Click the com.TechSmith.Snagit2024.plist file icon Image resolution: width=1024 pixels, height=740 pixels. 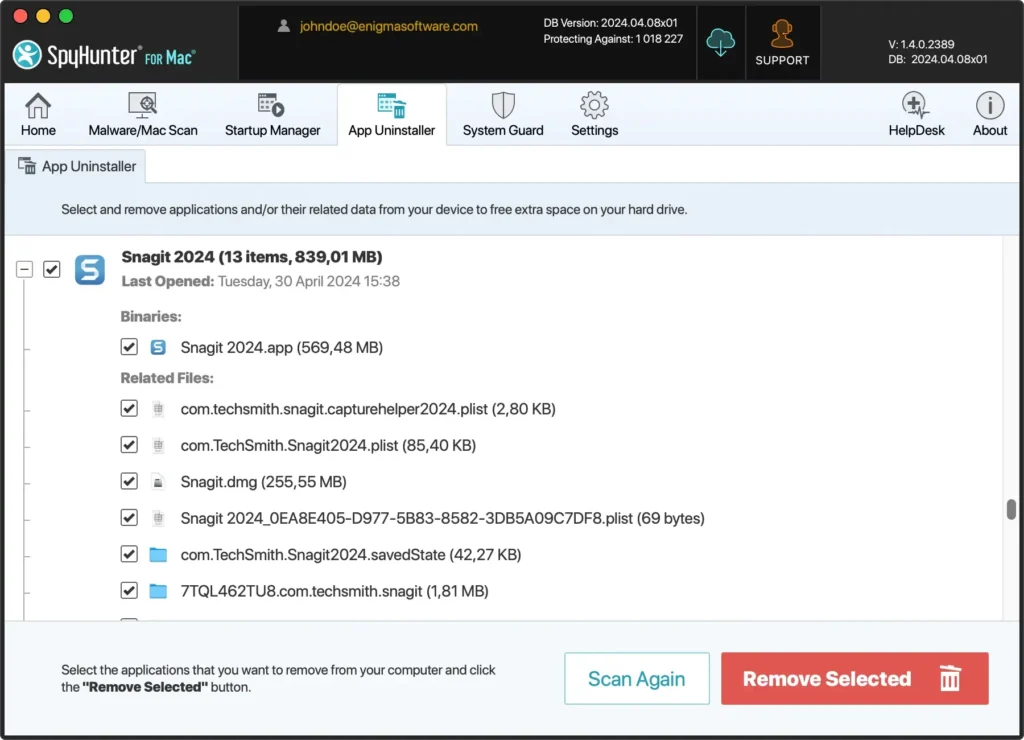[x=158, y=445]
